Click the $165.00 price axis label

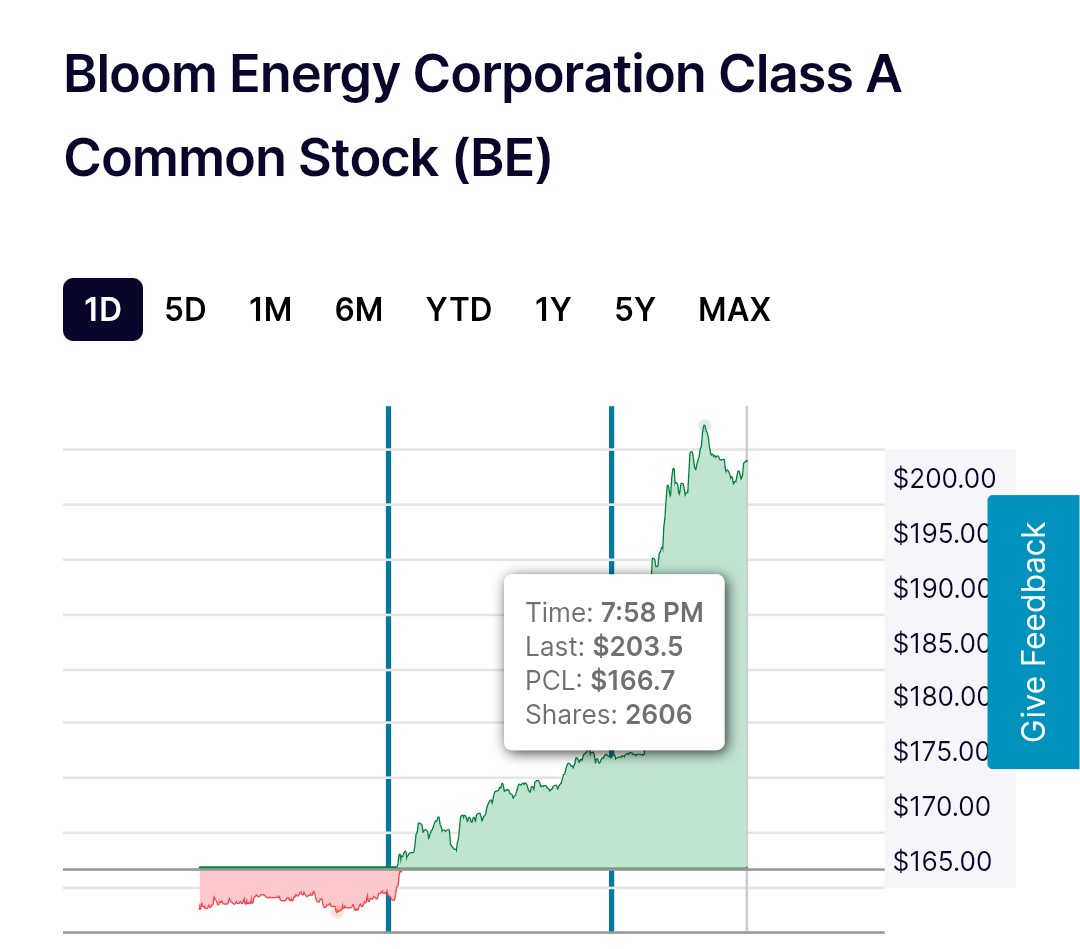click(x=943, y=861)
